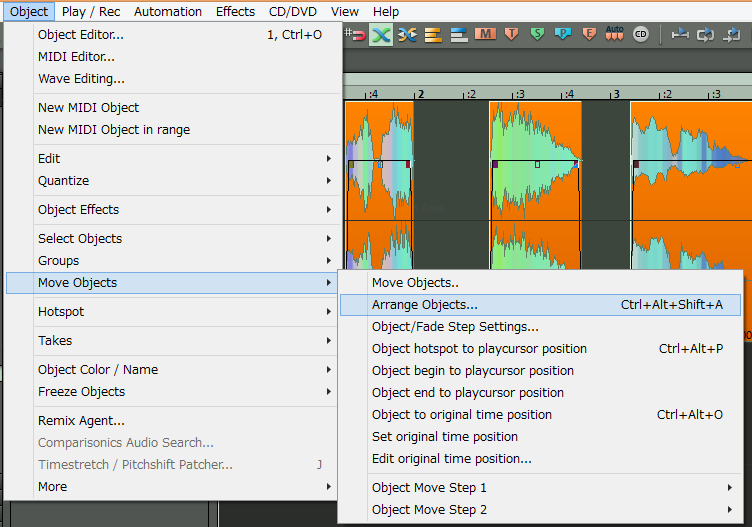Open the crossfade editor icon with arrows
The width and height of the screenshot is (752, 527).
click(407, 35)
